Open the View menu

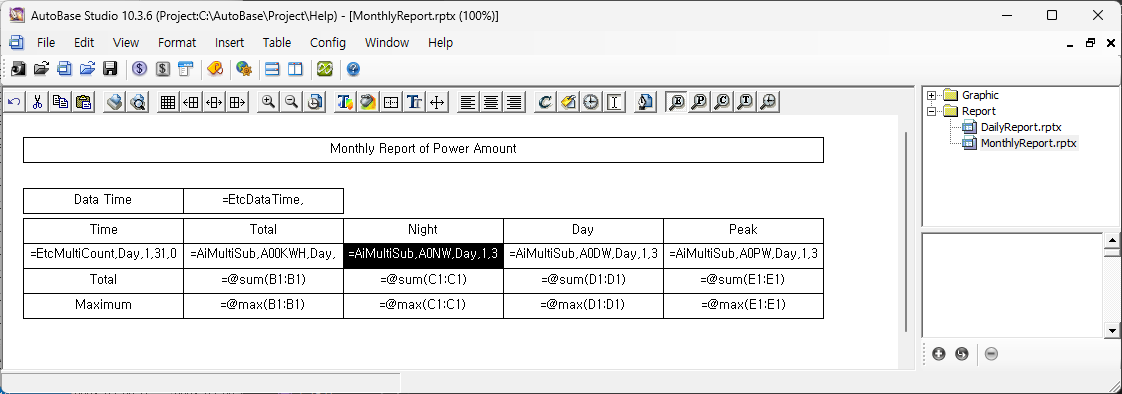tap(126, 43)
